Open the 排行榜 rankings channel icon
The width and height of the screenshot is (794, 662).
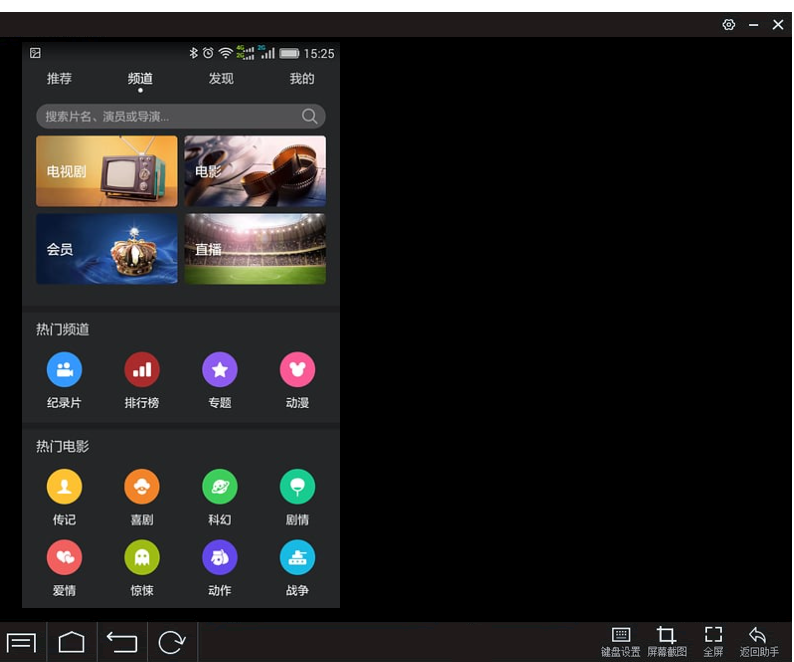142,369
